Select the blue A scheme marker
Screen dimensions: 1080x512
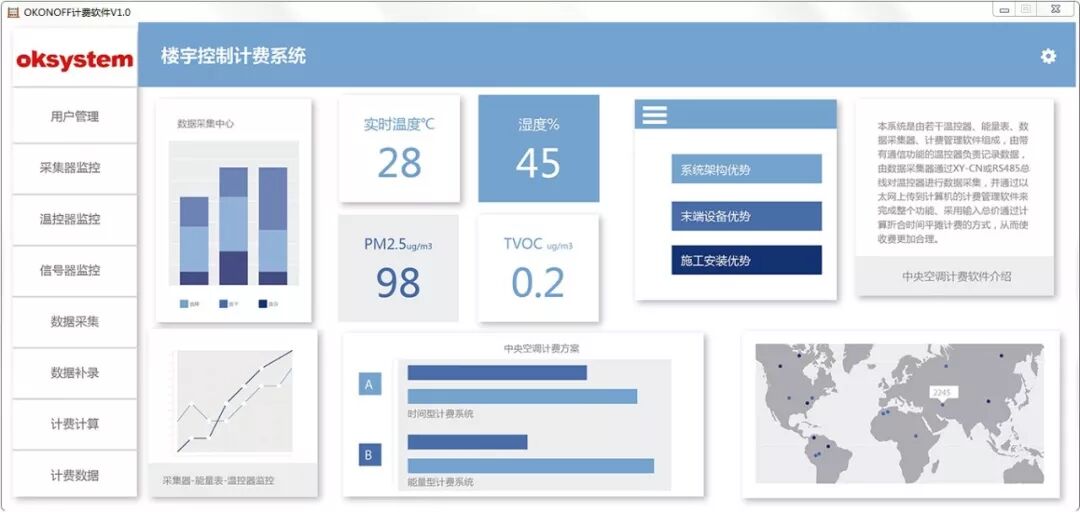(369, 385)
